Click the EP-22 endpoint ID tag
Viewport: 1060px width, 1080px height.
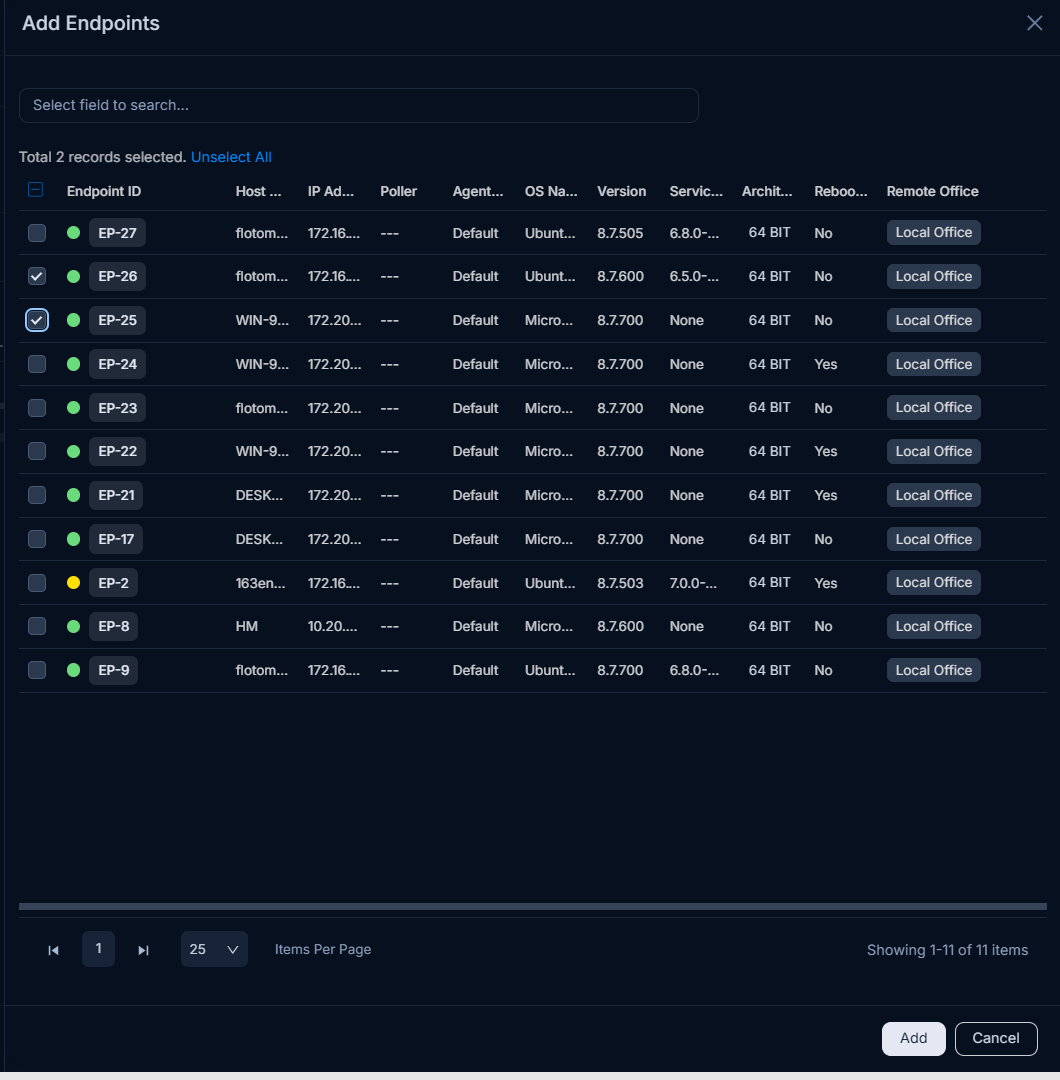tap(117, 451)
